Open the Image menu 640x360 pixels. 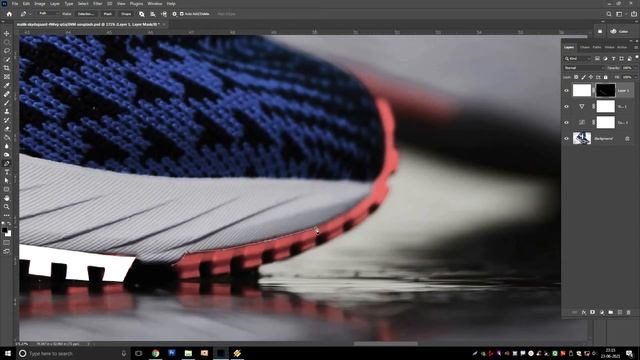coord(40,4)
